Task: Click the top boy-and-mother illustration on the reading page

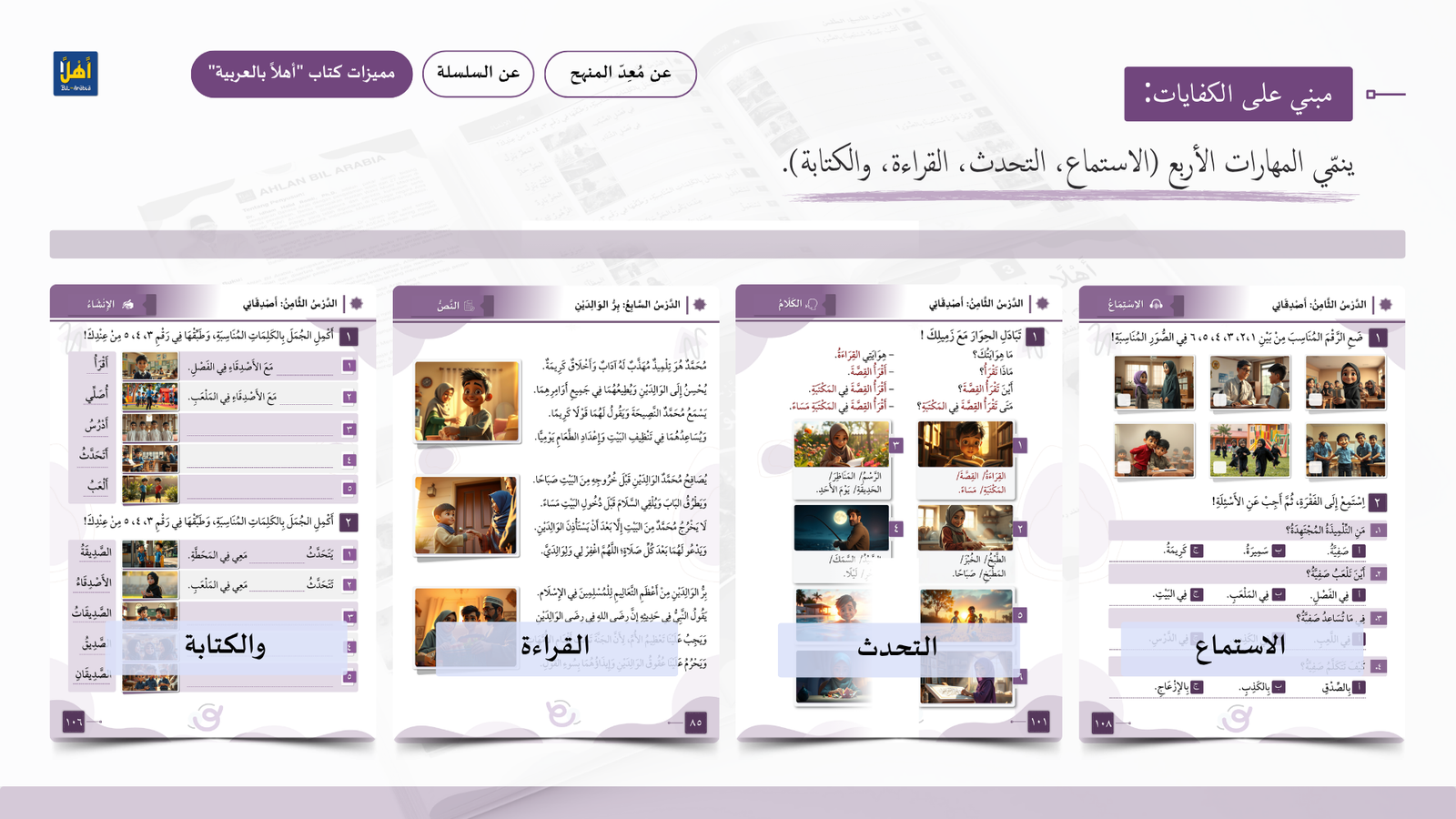Action: click(x=467, y=401)
